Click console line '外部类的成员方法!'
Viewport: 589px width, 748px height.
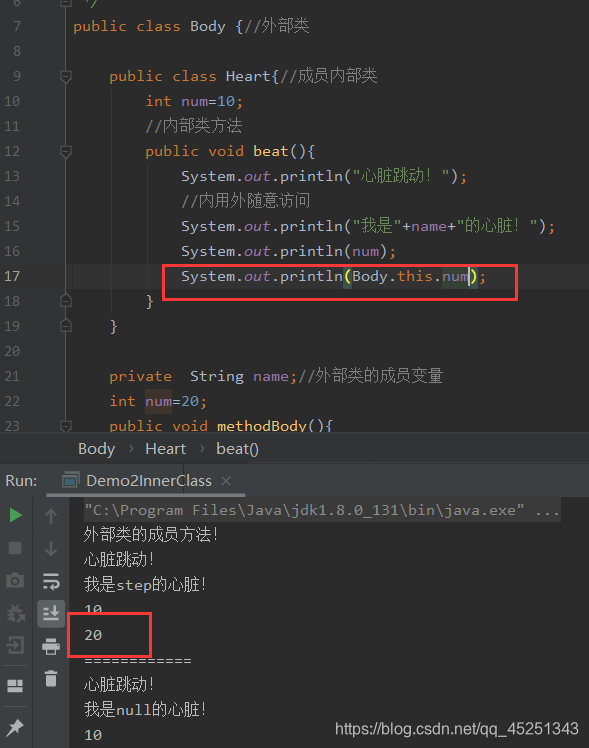point(151,535)
